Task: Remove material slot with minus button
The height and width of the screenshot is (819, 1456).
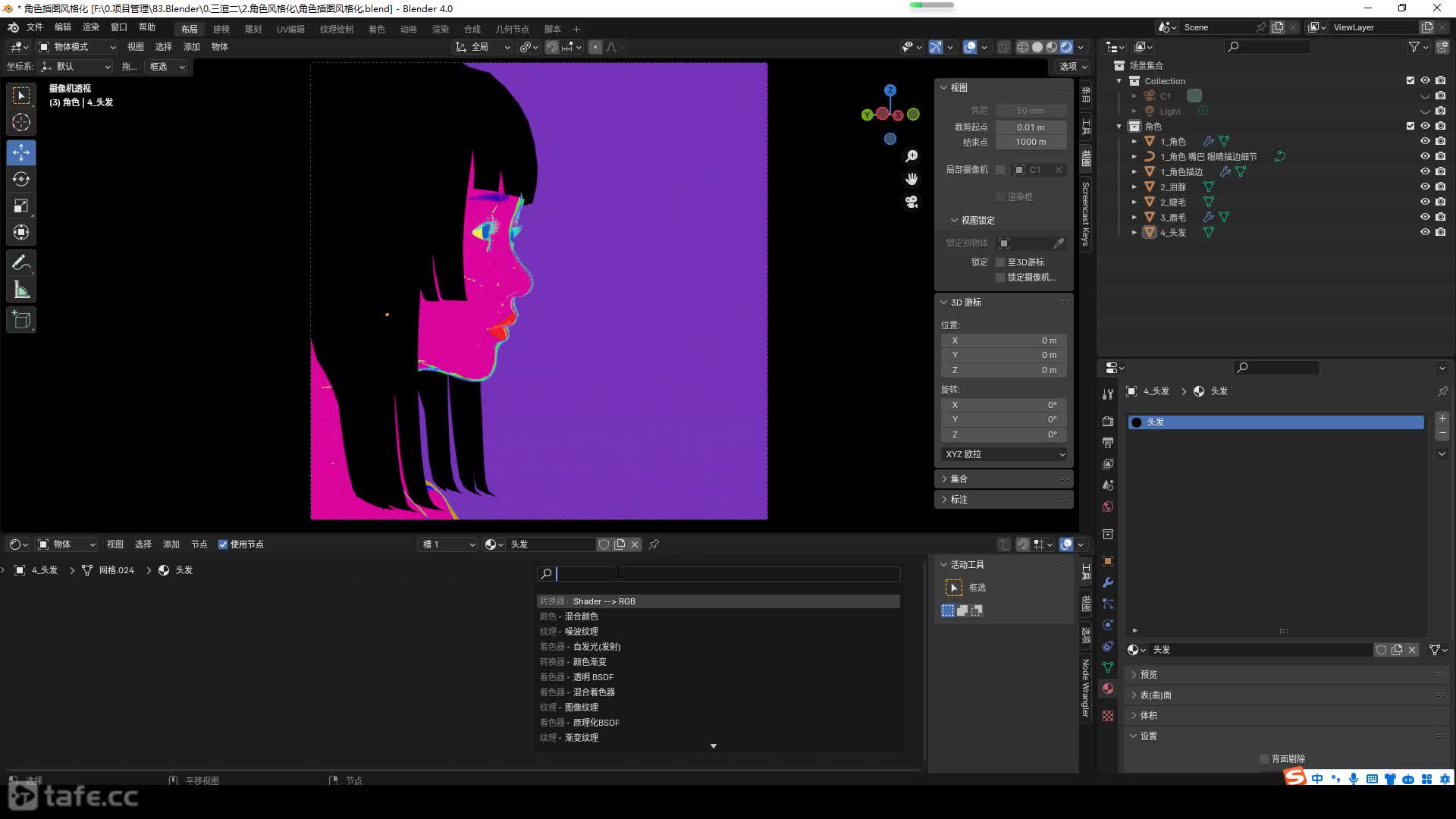Action: pos(1442,434)
